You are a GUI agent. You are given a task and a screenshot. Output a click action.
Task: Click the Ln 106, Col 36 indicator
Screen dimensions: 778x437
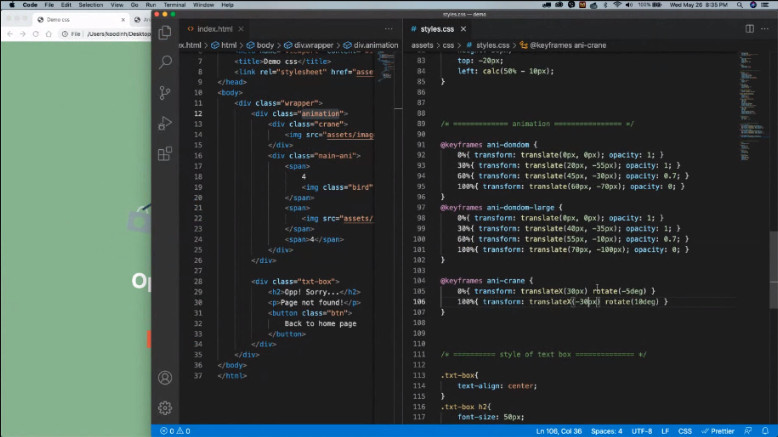click(561, 431)
